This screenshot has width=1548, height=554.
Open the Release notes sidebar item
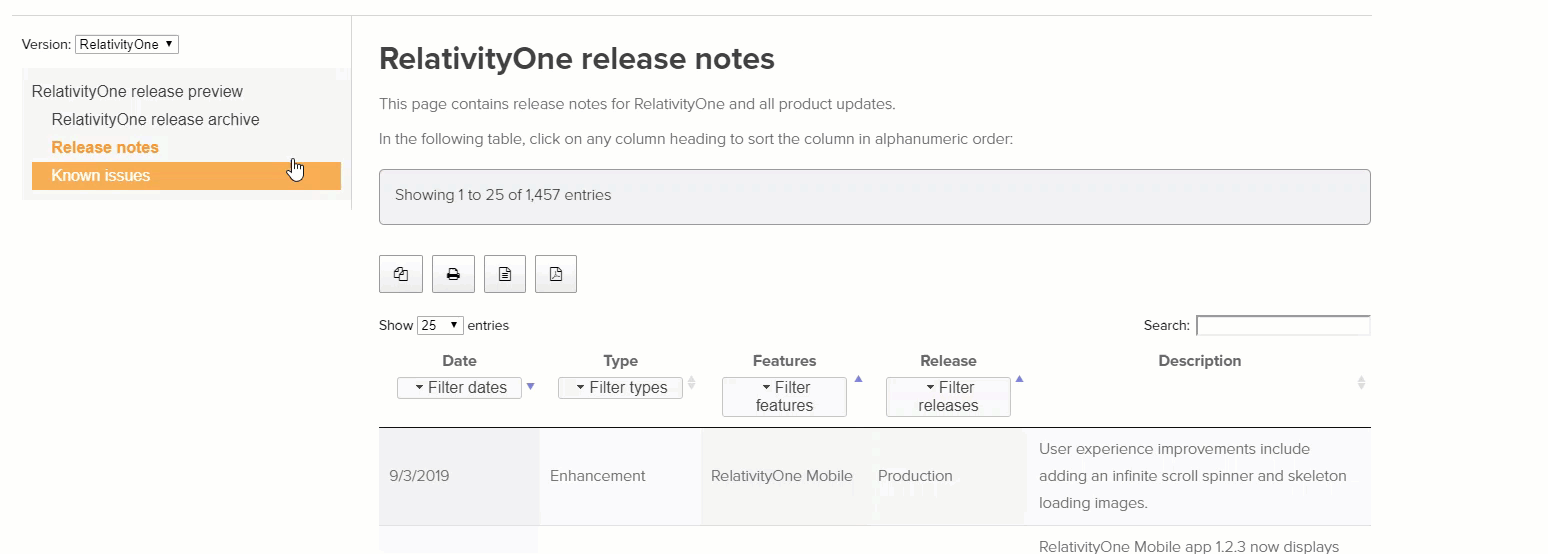click(105, 147)
